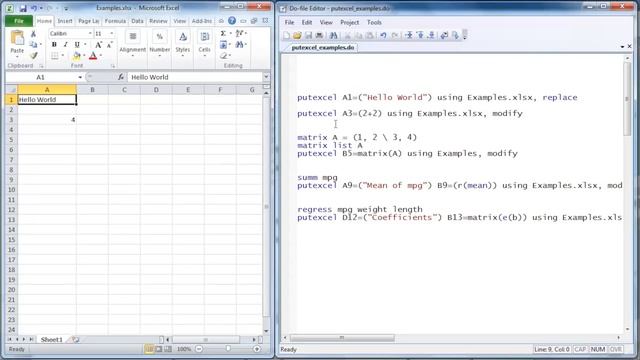This screenshot has width=640, height=360.
Task: Click Print icon in Do-file Editor toolbar
Action: point(319,36)
